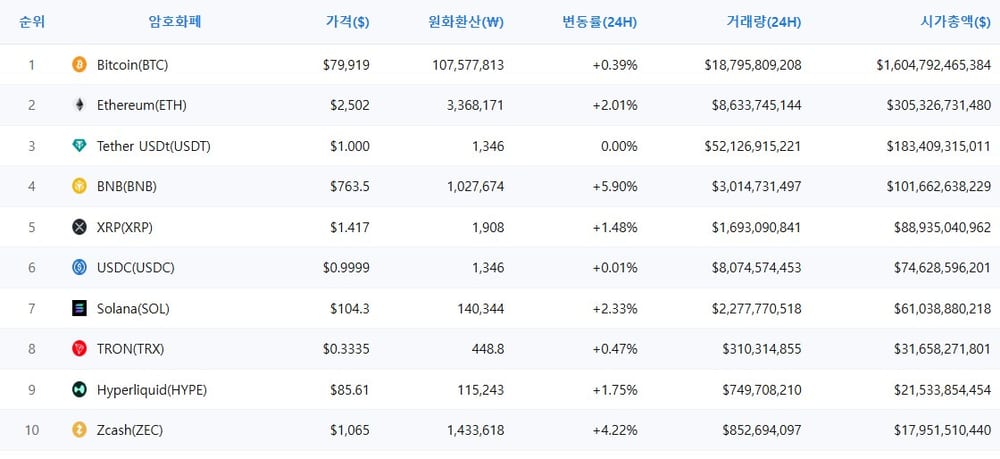1000x459 pixels.
Task: Sort by the 거래량(24H) column header
Action: point(763,22)
